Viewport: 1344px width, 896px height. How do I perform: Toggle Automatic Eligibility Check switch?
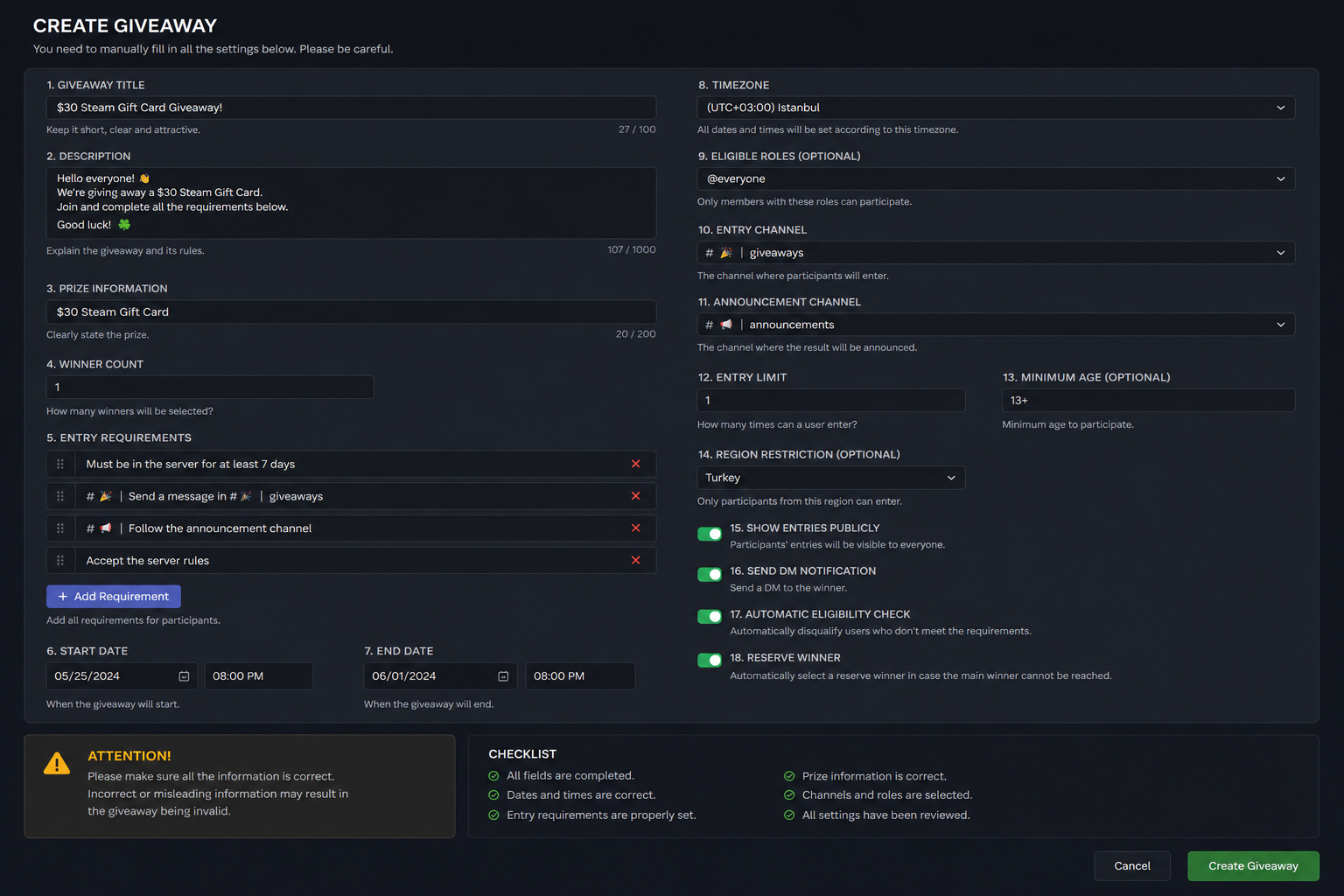pos(710,617)
